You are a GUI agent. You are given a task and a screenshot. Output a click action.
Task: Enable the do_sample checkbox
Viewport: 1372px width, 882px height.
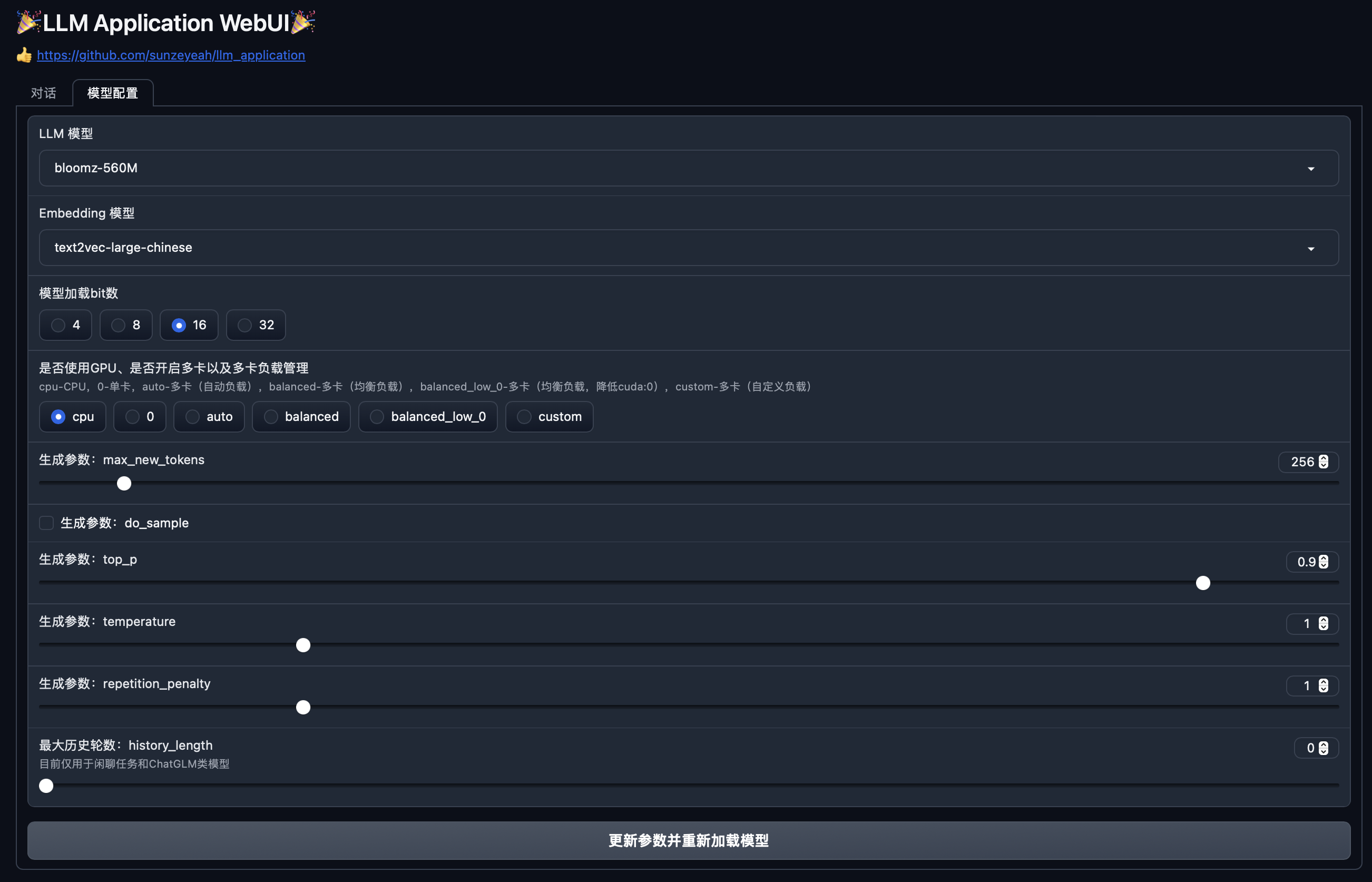coord(46,523)
